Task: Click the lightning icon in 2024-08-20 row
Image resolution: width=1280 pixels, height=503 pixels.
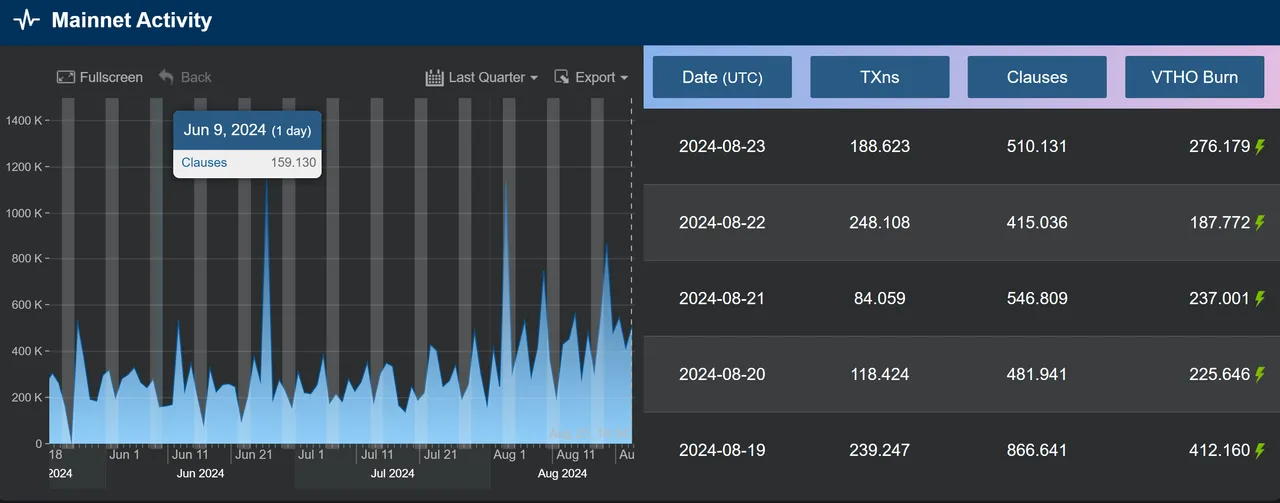Action: tap(1260, 375)
